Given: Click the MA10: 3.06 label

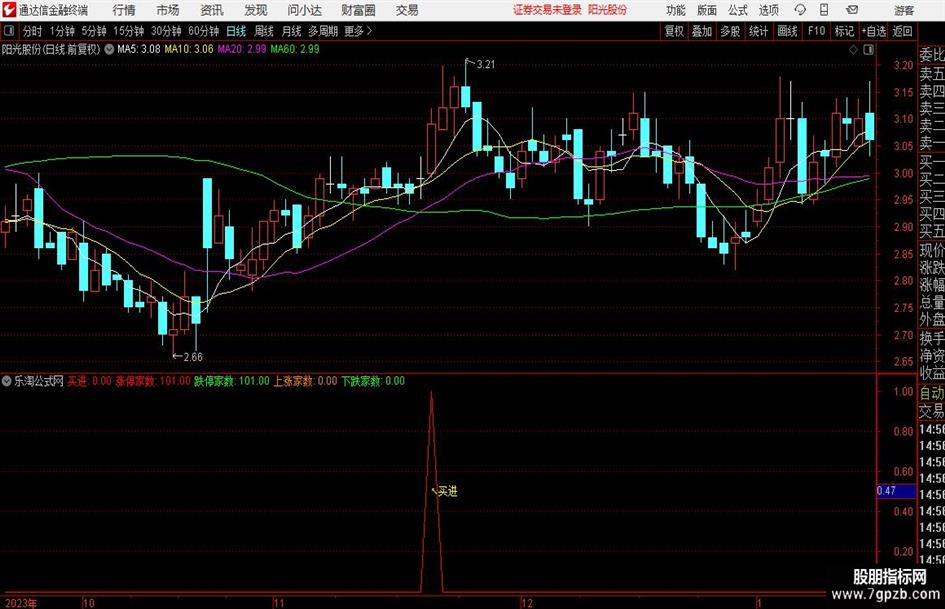Looking at the screenshot, I should click(x=189, y=49).
